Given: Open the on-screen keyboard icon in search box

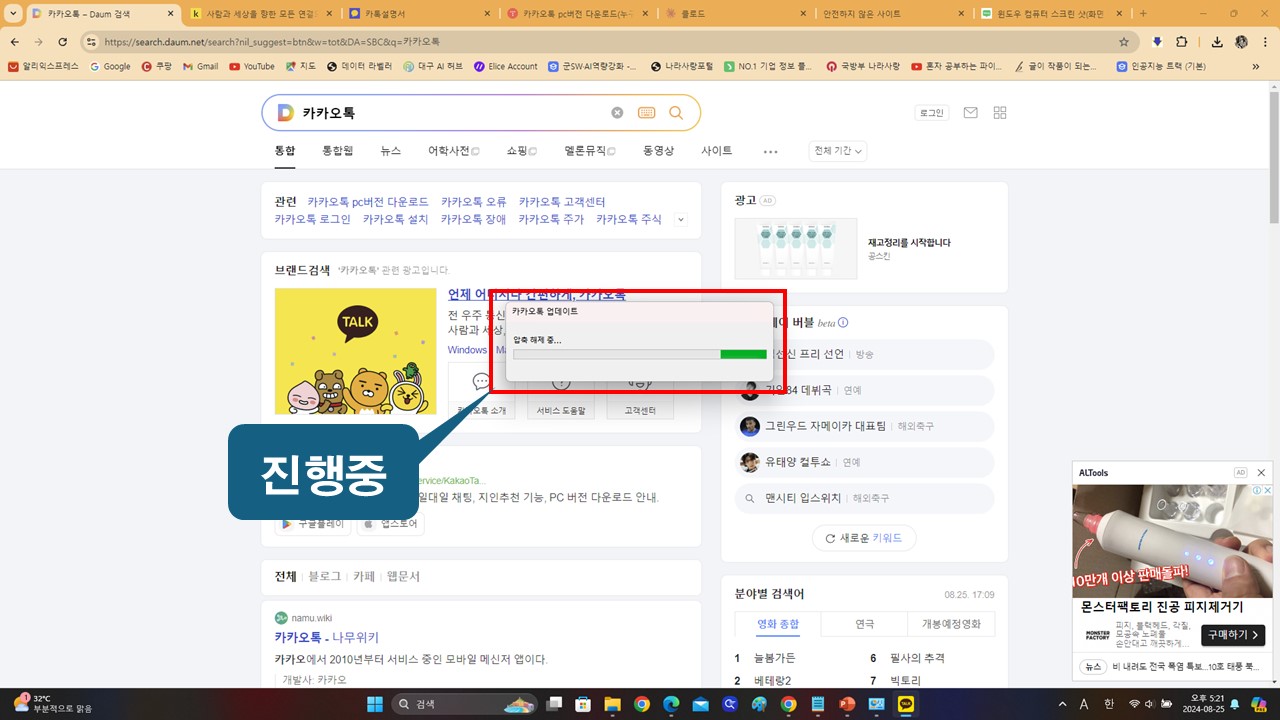Looking at the screenshot, I should 646,113.
